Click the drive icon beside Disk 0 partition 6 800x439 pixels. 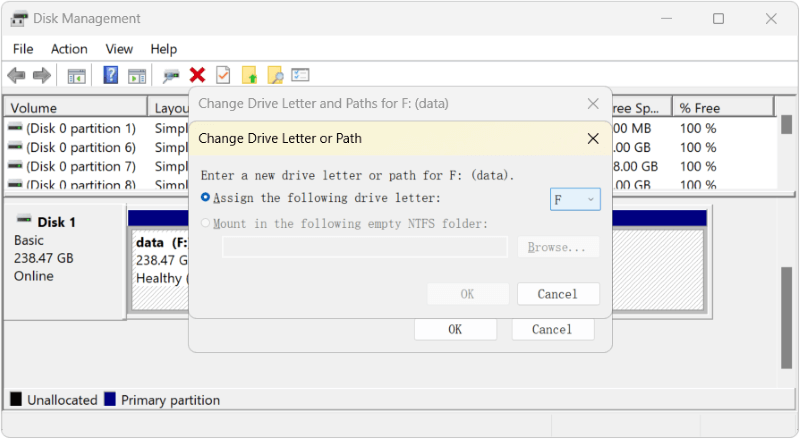(15, 147)
